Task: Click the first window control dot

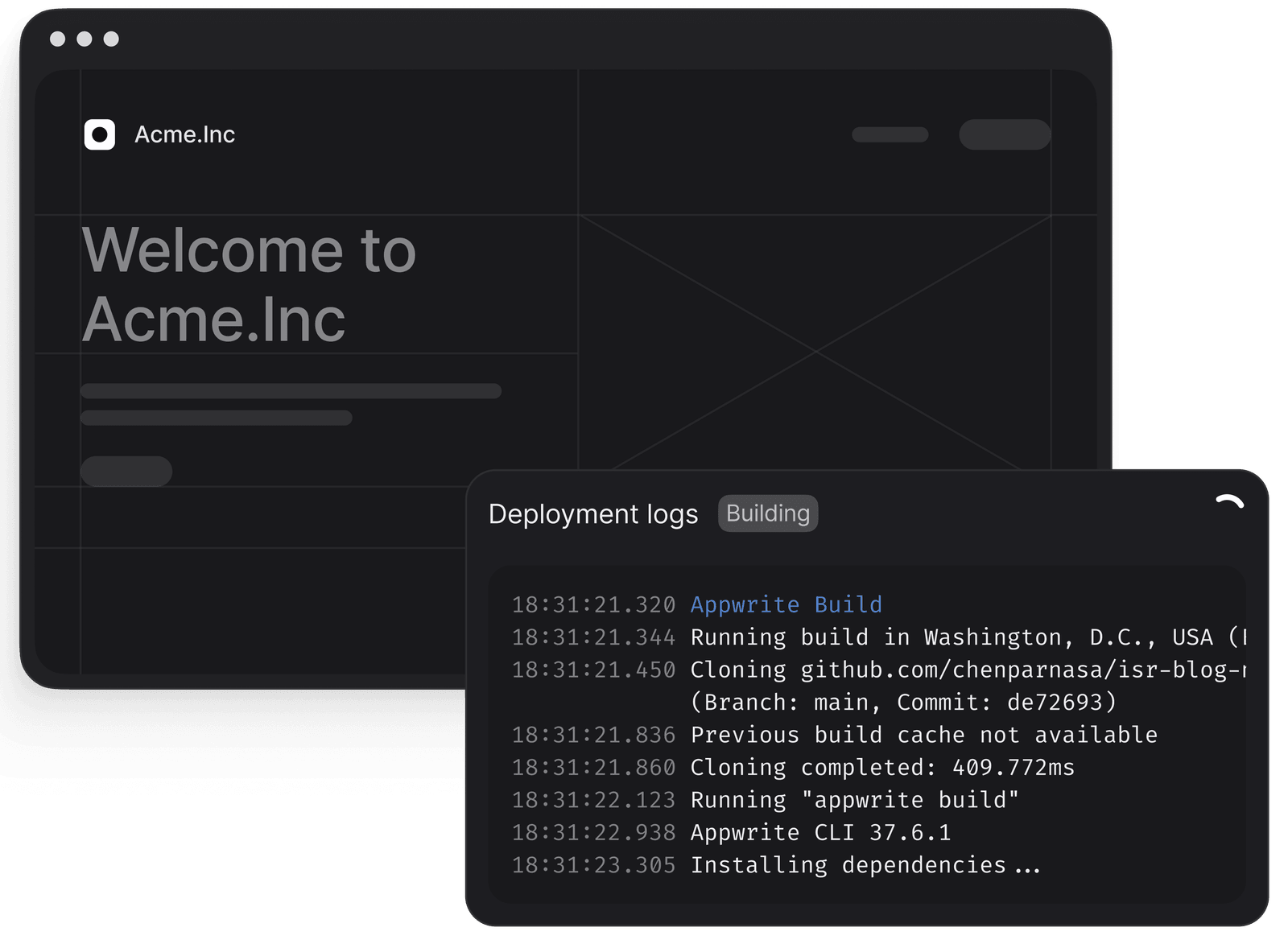Action: click(x=57, y=39)
